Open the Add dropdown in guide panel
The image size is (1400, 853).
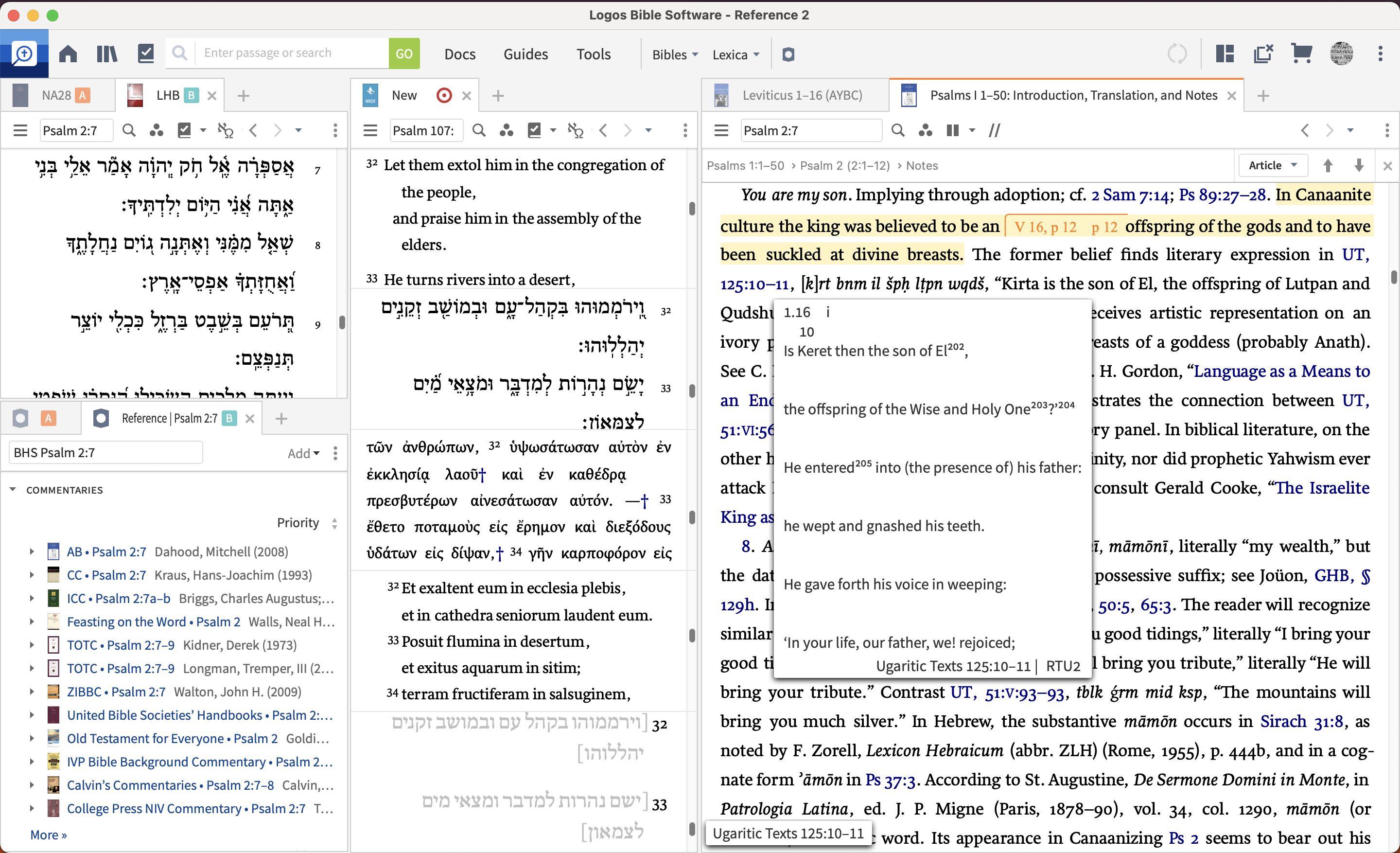click(x=303, y=453)
